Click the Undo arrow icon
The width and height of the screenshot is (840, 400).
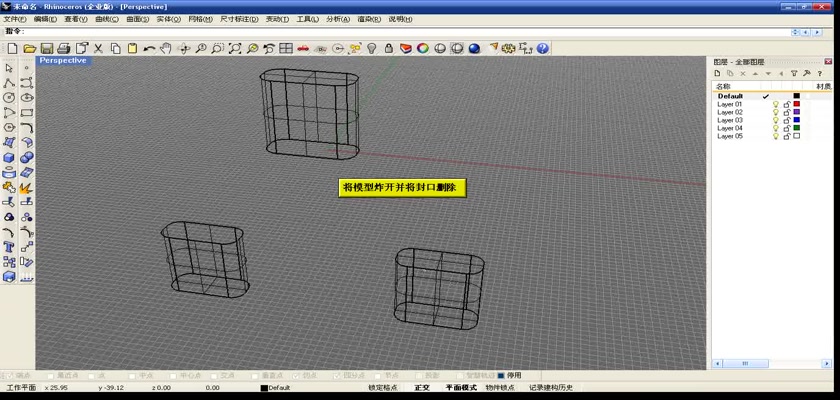[149, 48]
